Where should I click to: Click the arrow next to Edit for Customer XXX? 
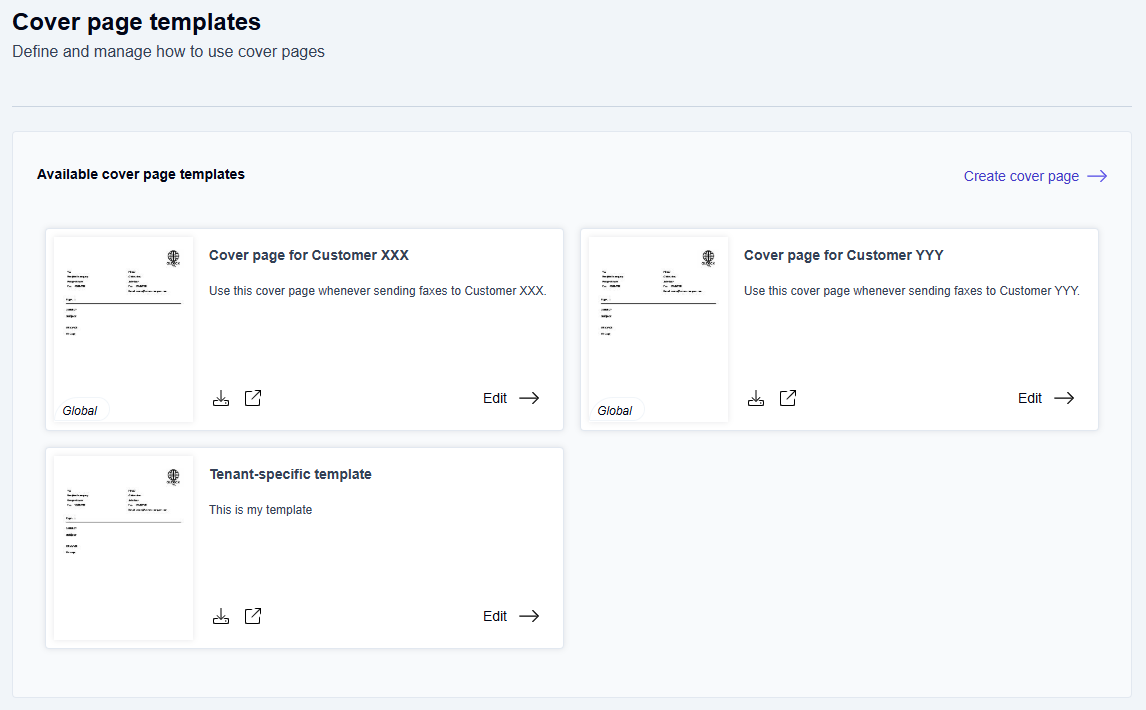(529, 398)
